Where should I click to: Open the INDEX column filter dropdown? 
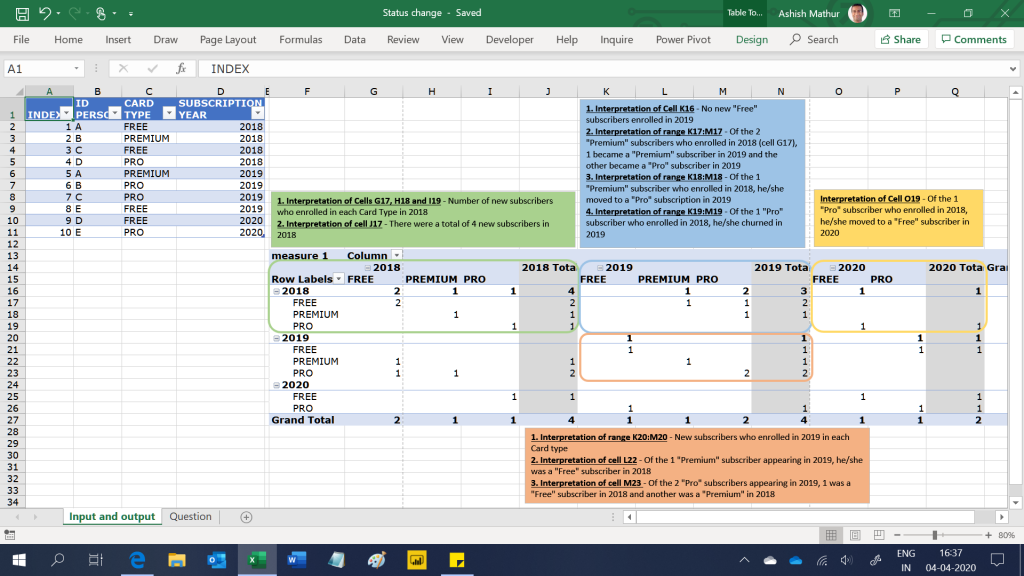click(66, 114)
